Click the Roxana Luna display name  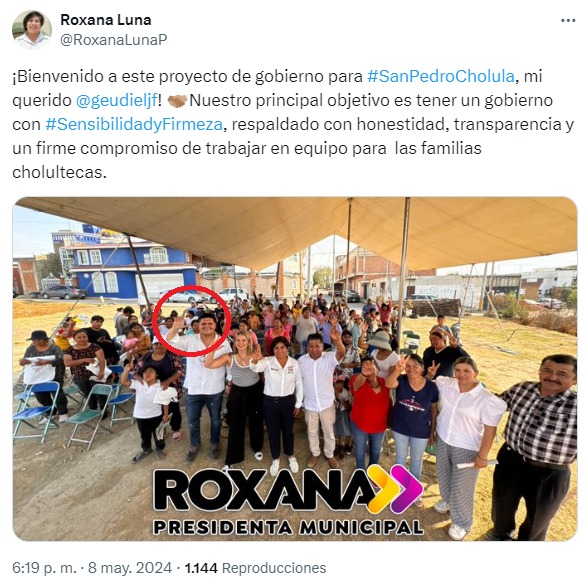coord(106,20)
